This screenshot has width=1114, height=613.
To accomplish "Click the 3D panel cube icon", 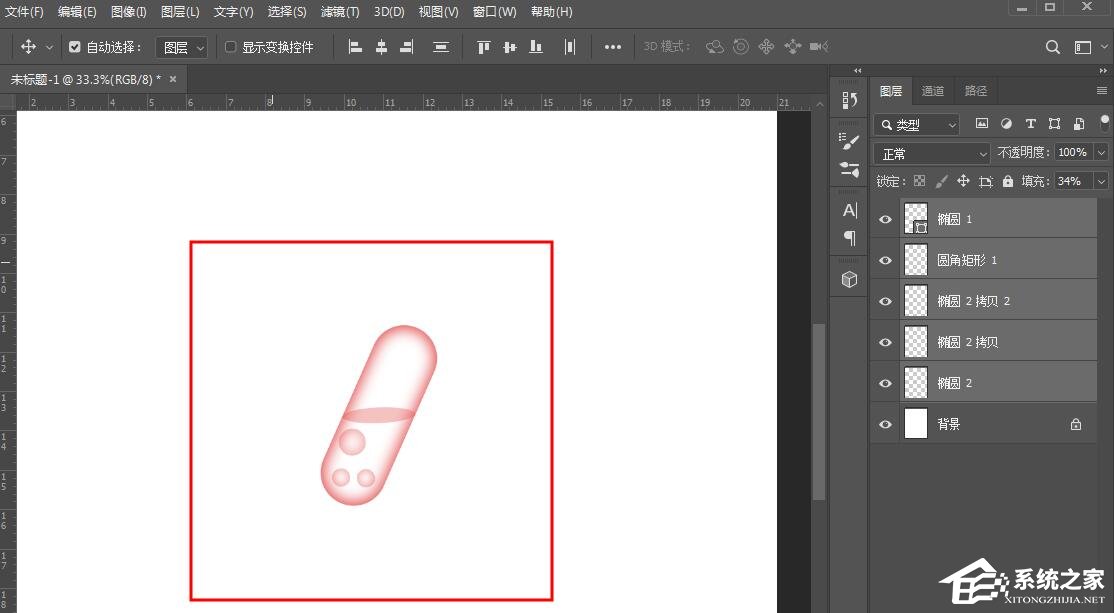I will coord(849,280).
